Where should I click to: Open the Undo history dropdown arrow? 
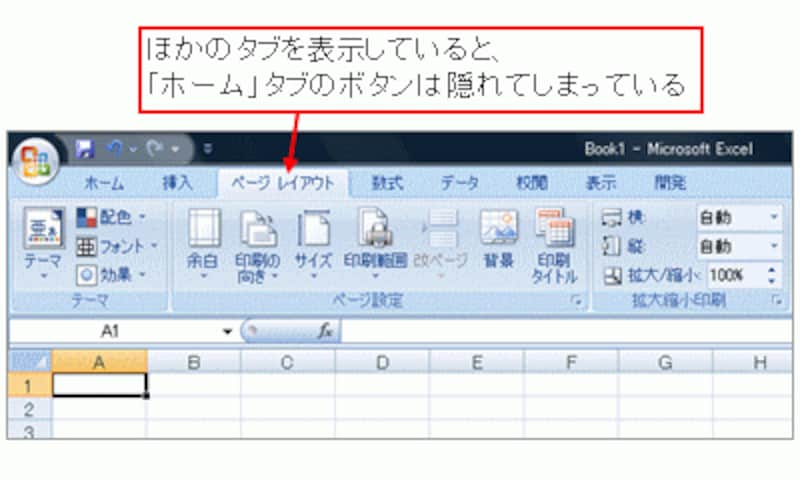[133, 149]
